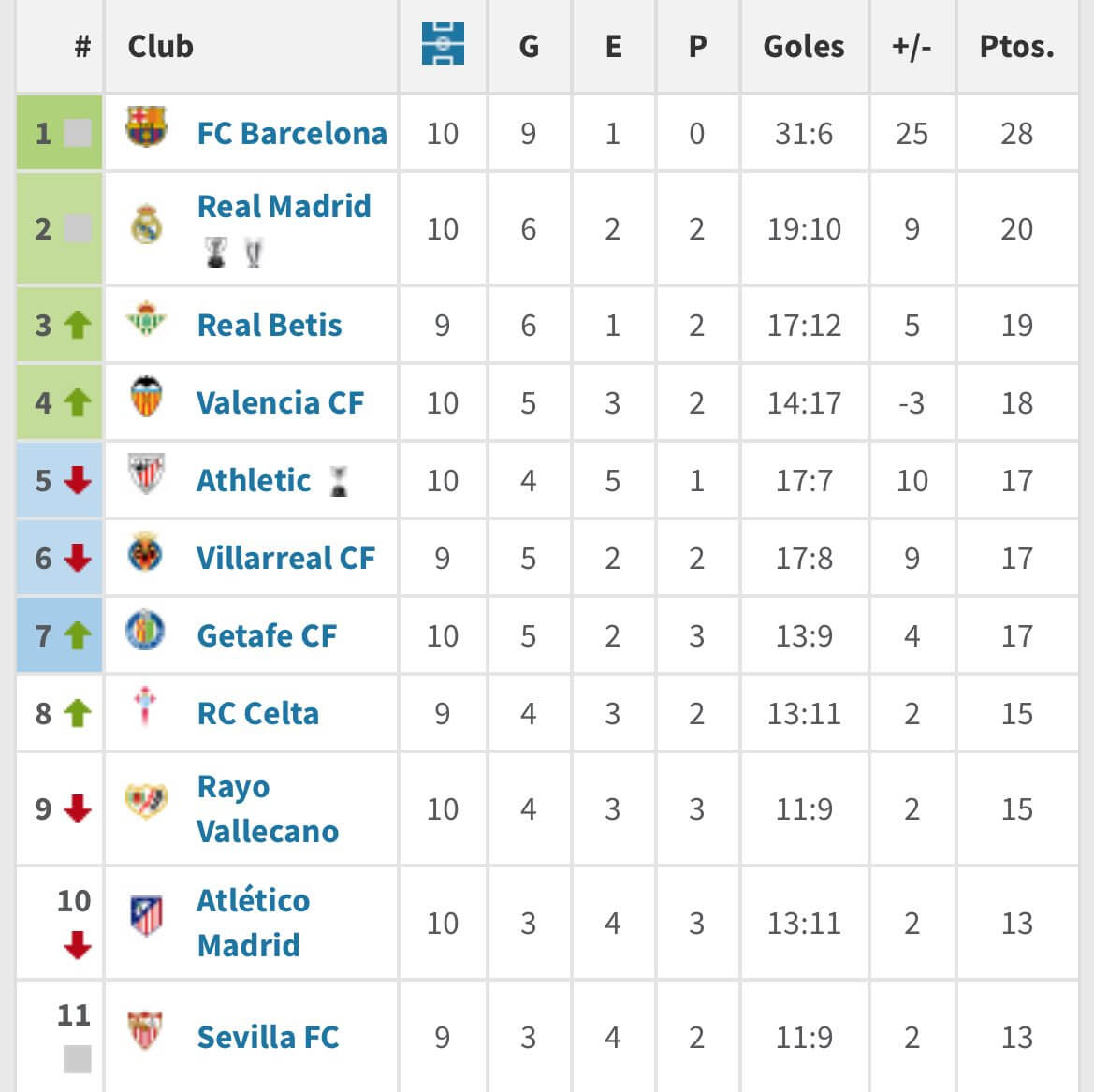
Task: Click the first trophy icon under Real Madrid
Action: (216, 252)
